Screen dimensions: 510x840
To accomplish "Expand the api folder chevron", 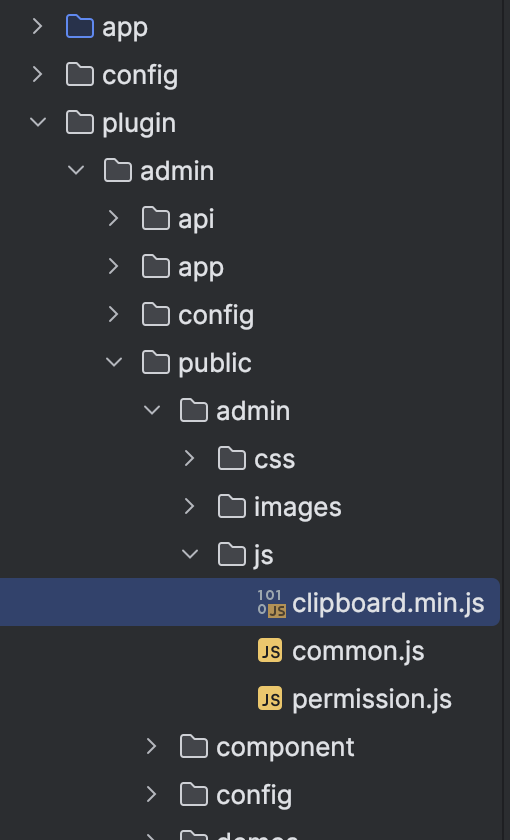I will tap(113, 218).
